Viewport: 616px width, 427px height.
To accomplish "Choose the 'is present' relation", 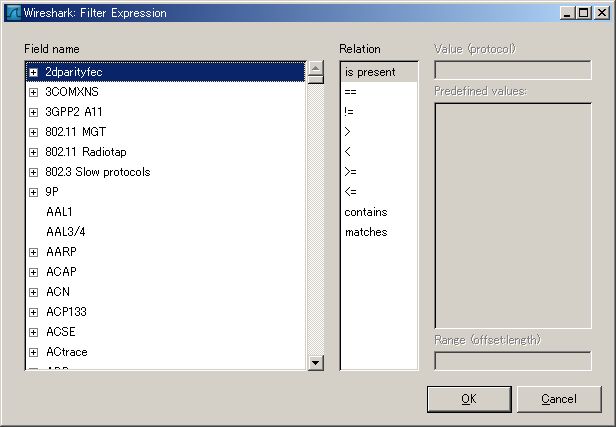I will (379, 72).
